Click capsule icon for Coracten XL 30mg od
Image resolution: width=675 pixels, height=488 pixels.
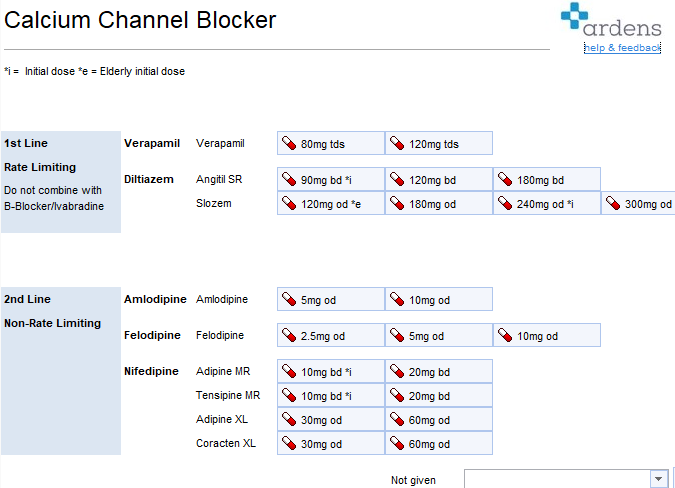tap(289, 444)
